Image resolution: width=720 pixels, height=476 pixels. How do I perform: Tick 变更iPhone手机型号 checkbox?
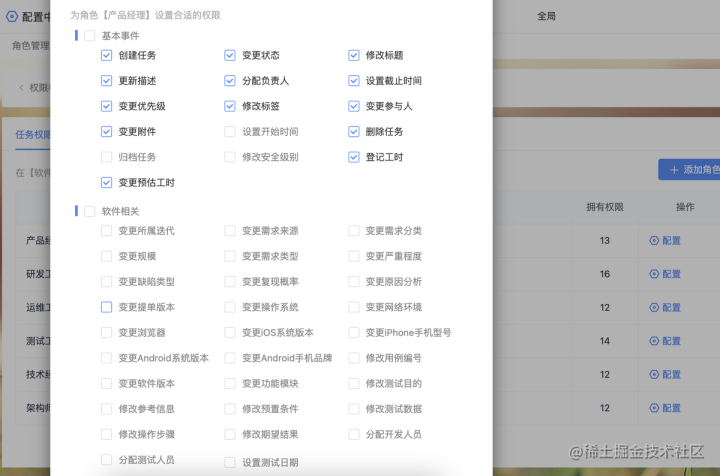[354, 332]
